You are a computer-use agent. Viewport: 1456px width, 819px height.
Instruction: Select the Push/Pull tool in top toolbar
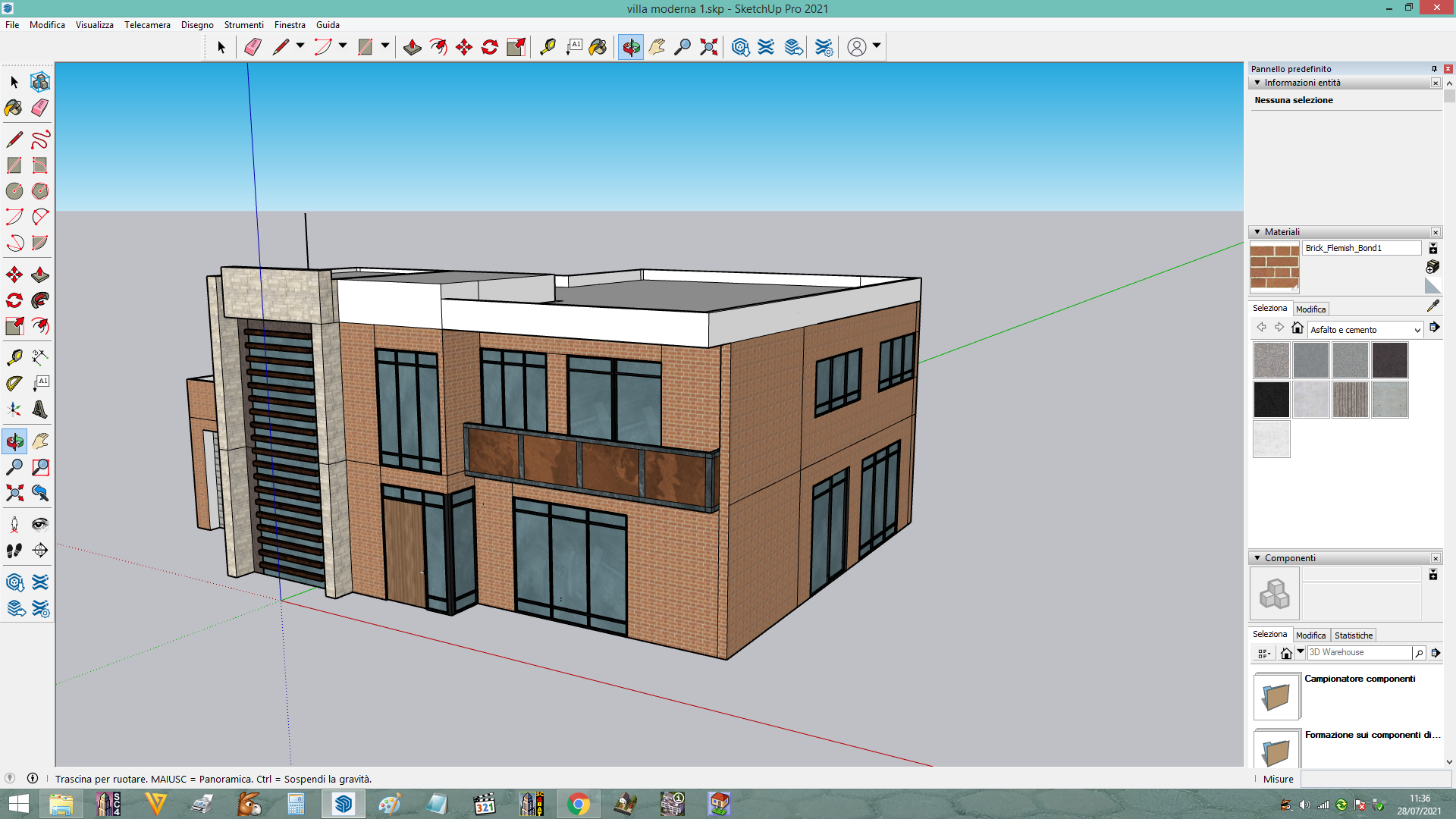(412, 47)
